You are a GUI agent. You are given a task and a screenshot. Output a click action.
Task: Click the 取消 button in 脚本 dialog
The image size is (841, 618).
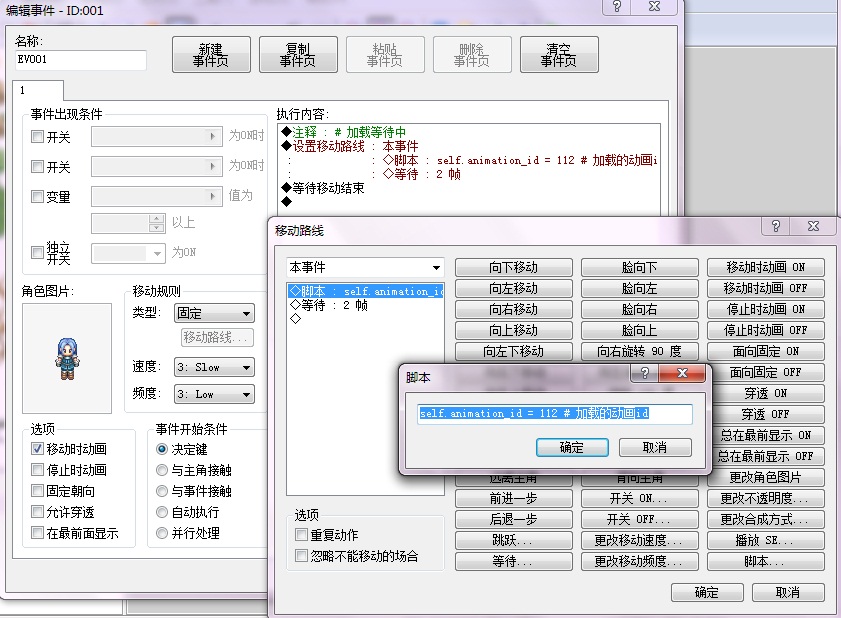655,447
